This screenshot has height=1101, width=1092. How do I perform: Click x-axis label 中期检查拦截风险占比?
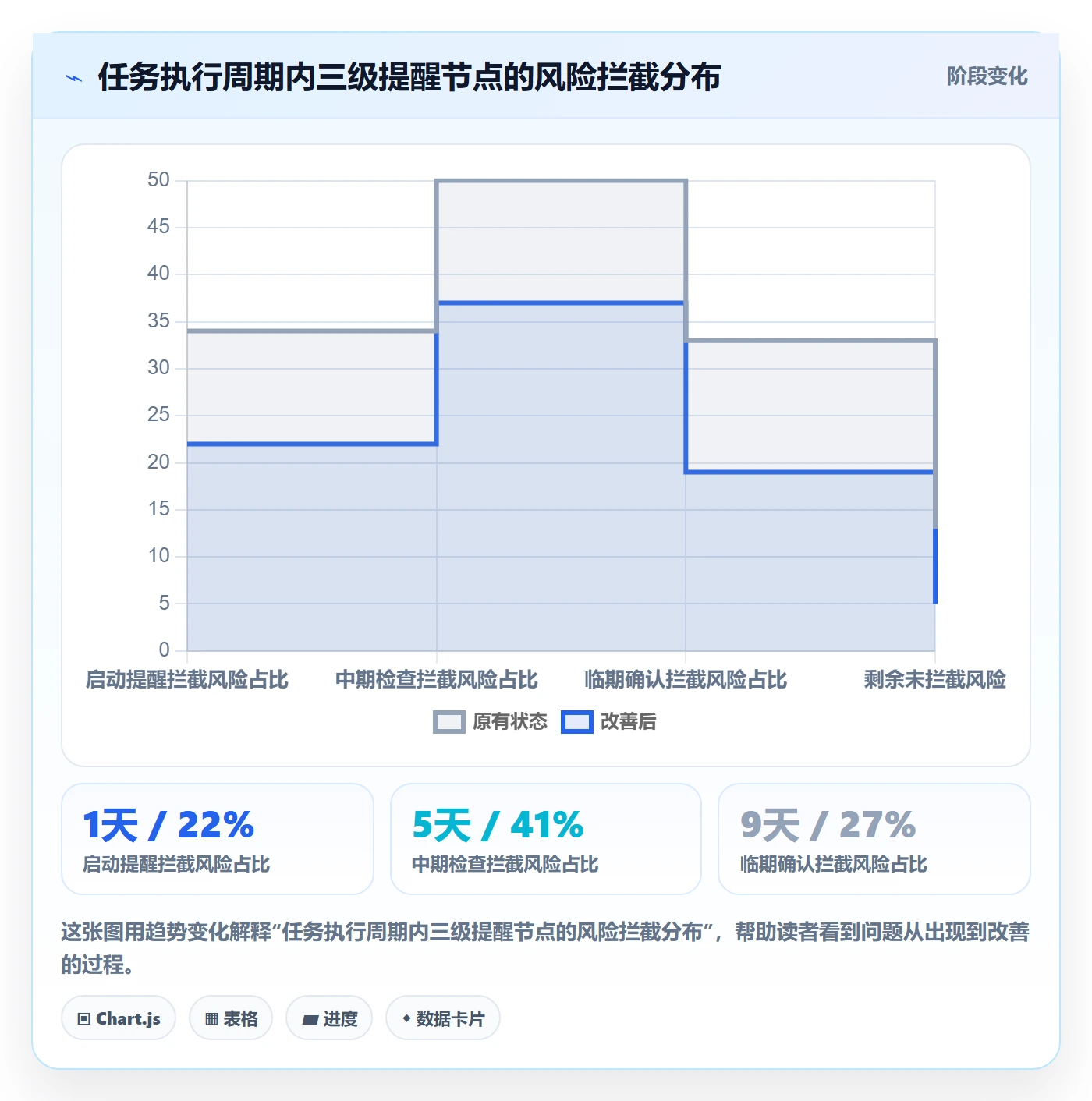click(437, 680)
